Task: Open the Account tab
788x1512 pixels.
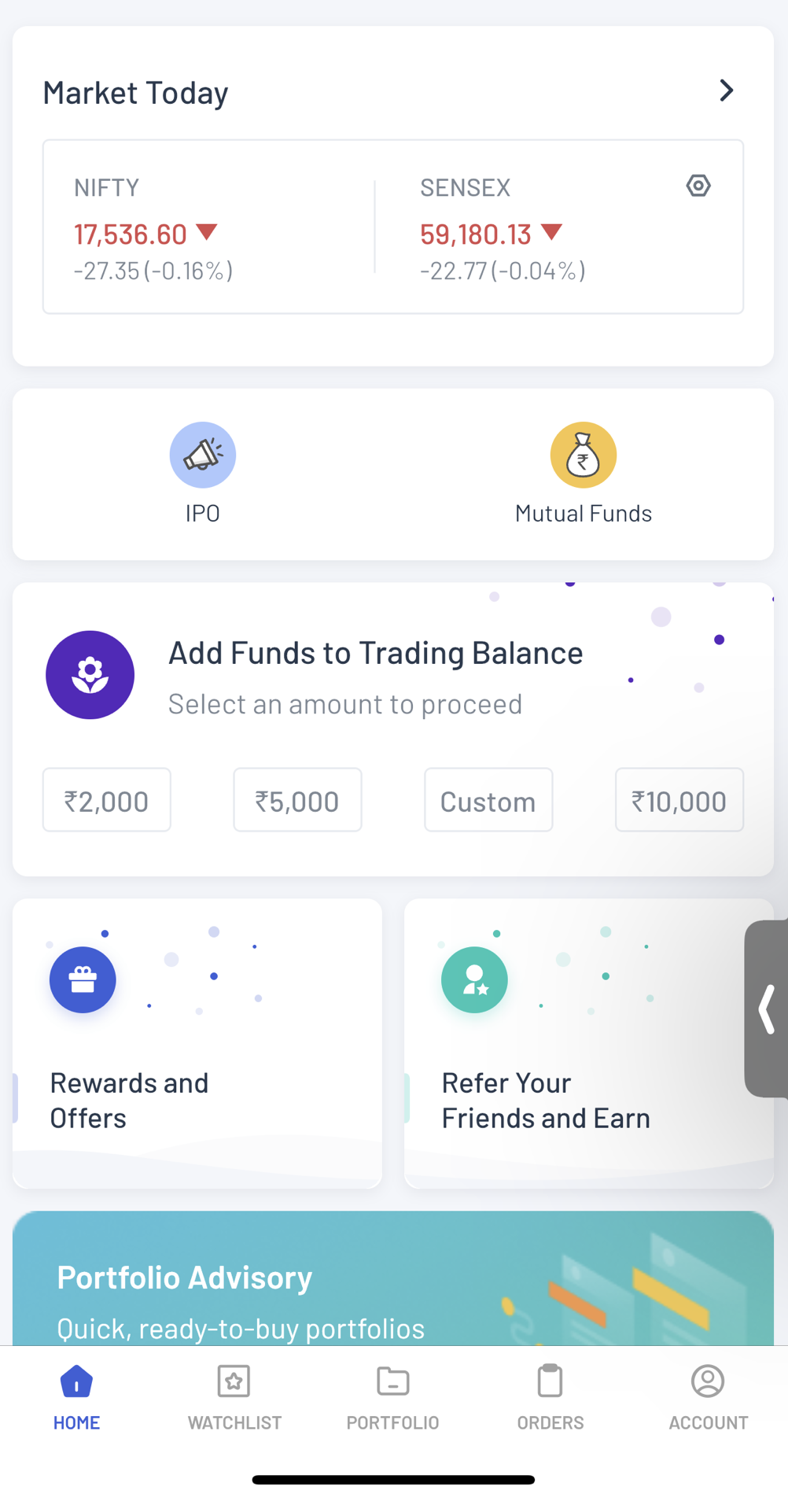Action: point(708,1397)
